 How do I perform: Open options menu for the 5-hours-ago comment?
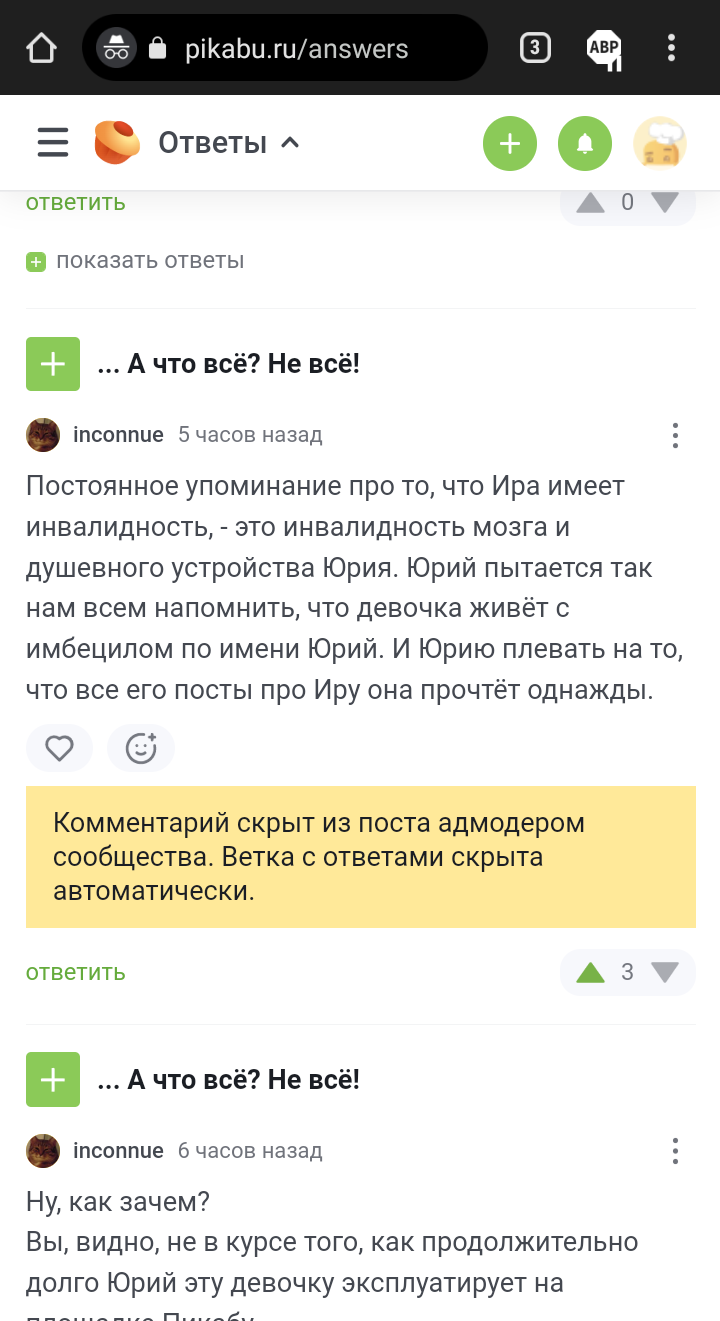pyautogui.click(x=675, y=435)
